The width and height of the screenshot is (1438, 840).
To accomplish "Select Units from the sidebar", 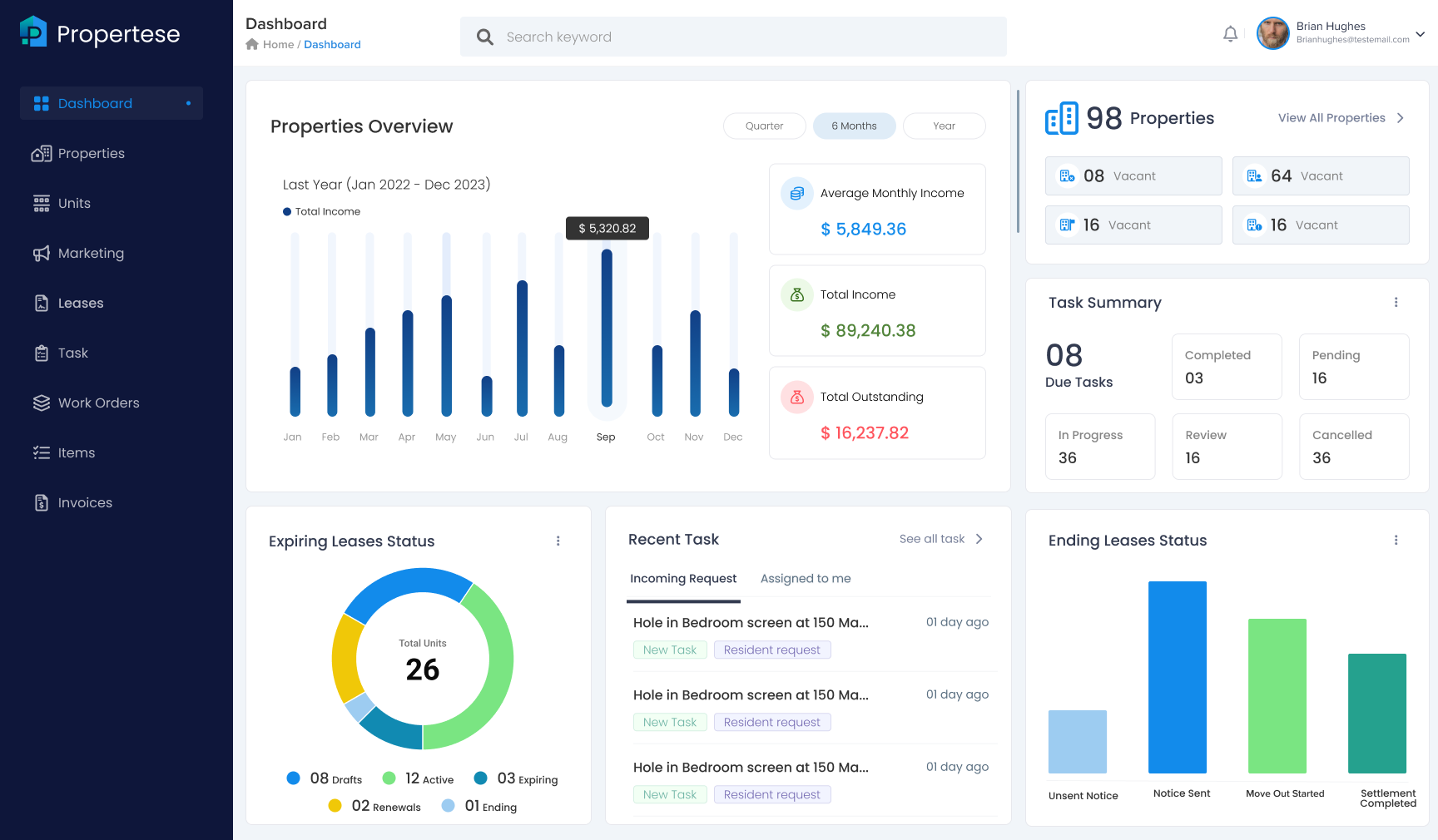I will (x=74, y=203).
